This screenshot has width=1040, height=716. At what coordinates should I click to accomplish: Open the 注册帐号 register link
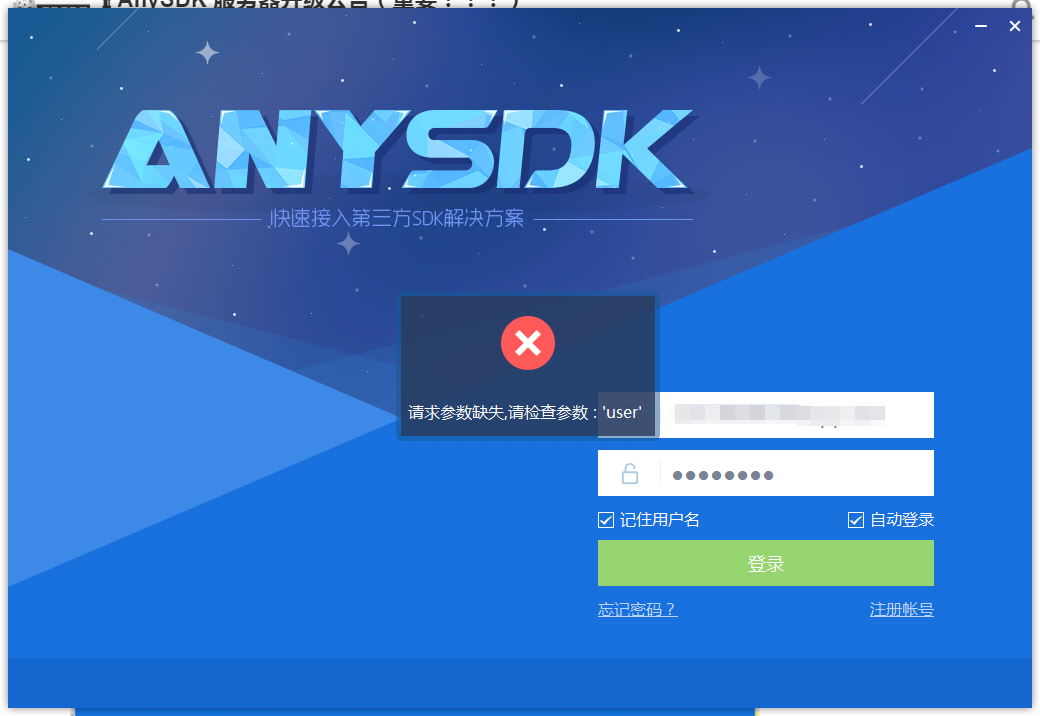pos(901,609)
